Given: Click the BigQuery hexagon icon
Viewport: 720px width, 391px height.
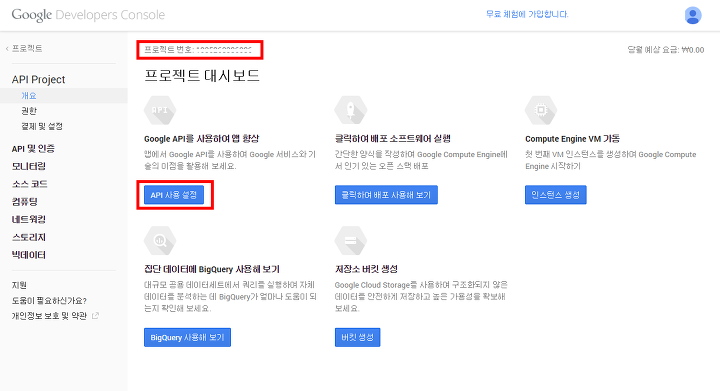Looking at the screenshot, I should click(x=160, y=240).
